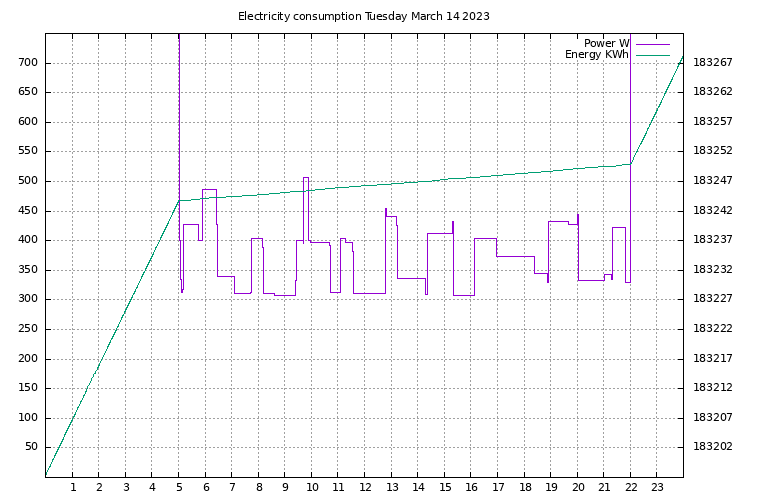Click hour label 9 on the x-axis

286,487
